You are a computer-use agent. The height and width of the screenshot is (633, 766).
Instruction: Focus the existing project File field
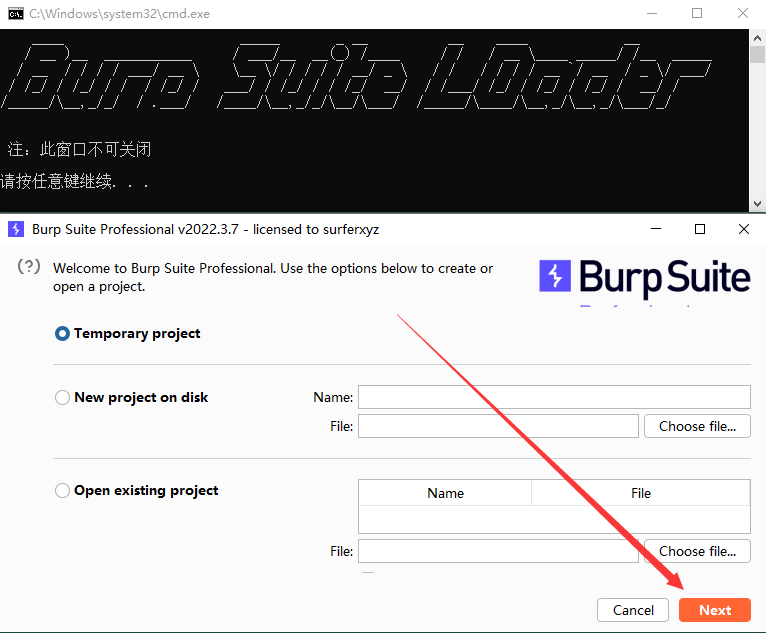(x=498, y=551)
